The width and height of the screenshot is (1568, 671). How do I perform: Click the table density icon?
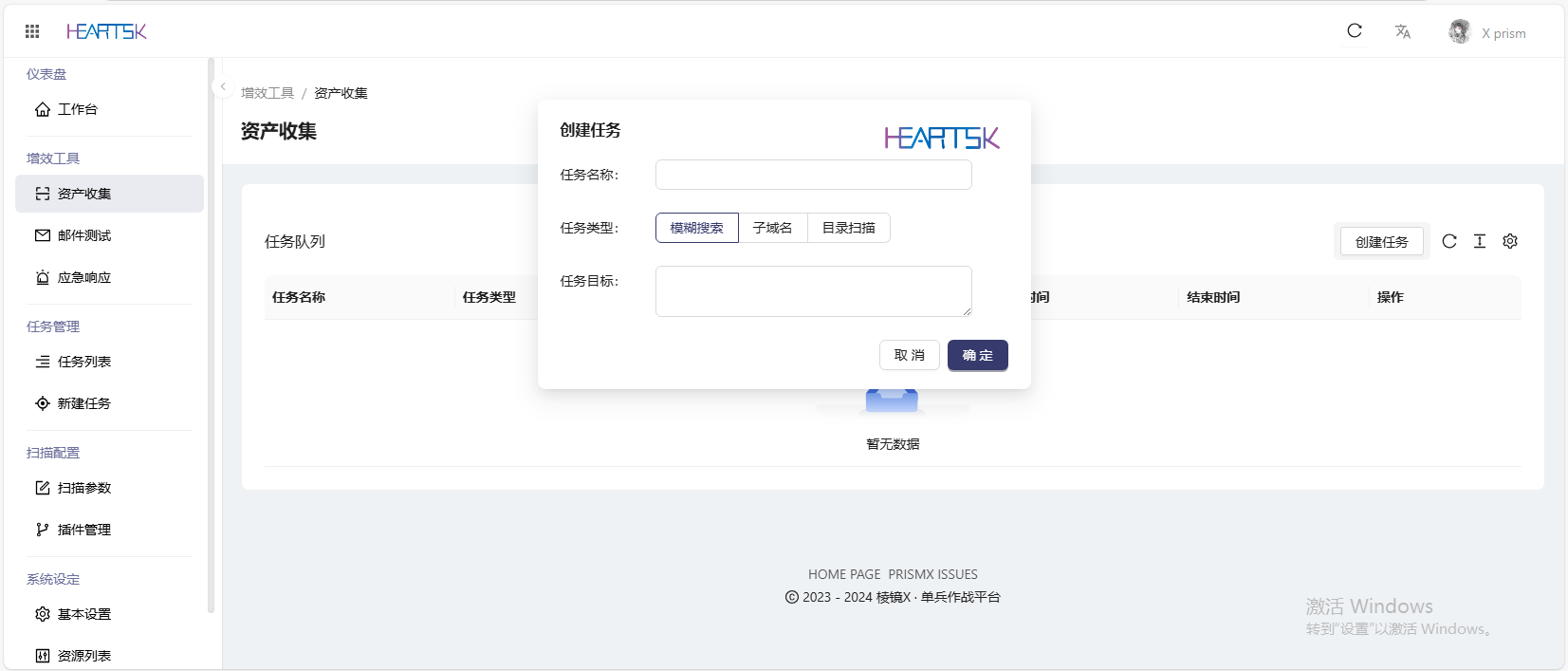click(x=1479, y=241)
